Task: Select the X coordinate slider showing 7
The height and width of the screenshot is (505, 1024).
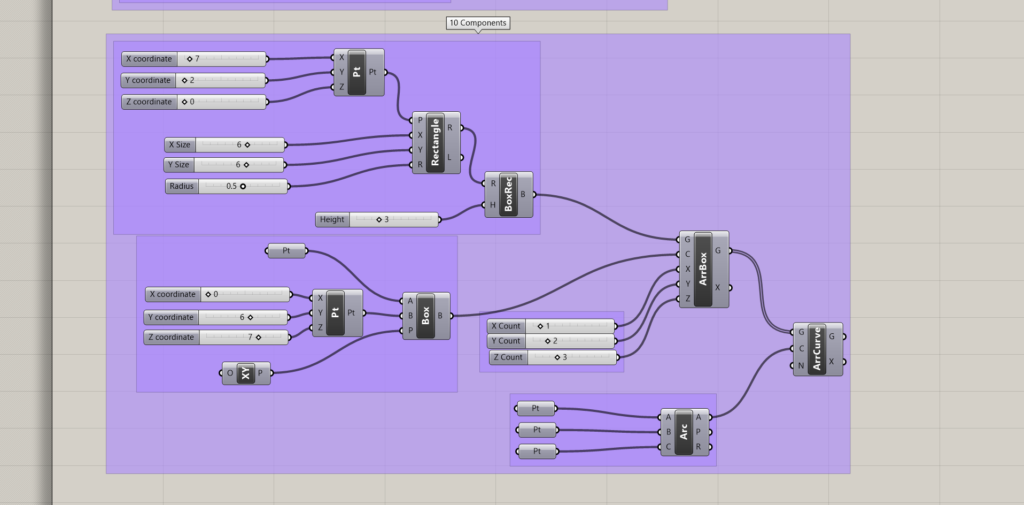Action: [194, 59]
